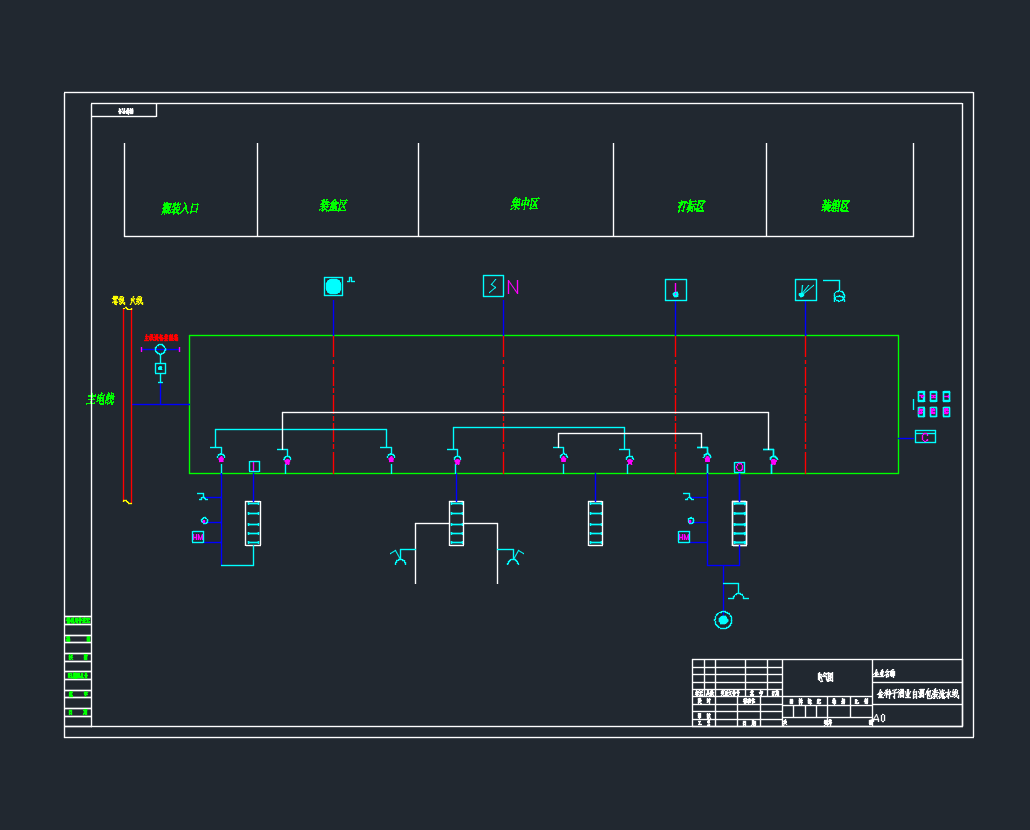Screen dimensions: 1030x830
Task: Toggle the first magenta terminal on the green bus
Action: click(220, 459)
